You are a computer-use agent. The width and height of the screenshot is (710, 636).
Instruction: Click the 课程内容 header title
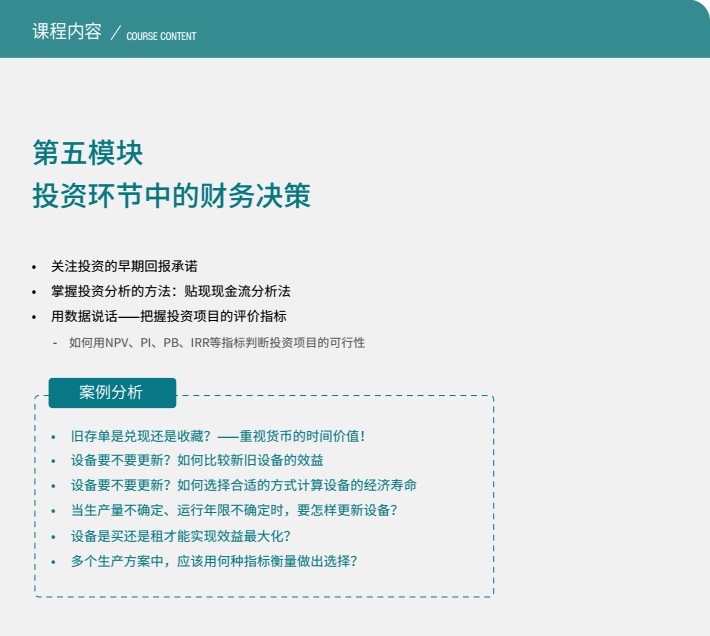click(x=67, y=31)
